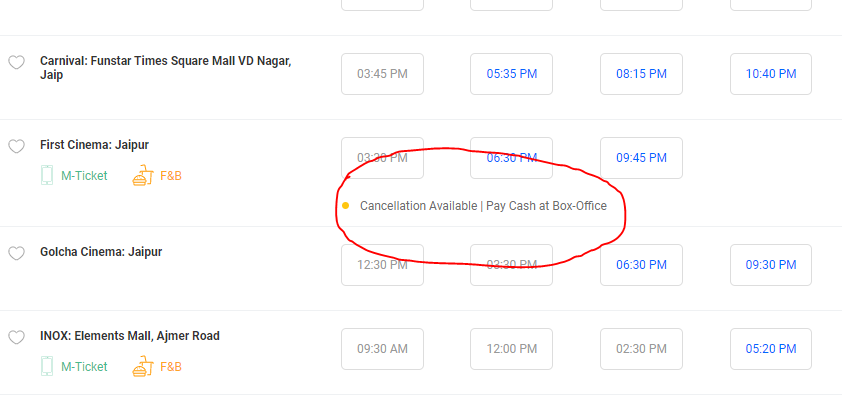Viewport: 842px width, 403px height.
Task: Book 09:45 PM show at First Cinema
Action: [641, 158]
